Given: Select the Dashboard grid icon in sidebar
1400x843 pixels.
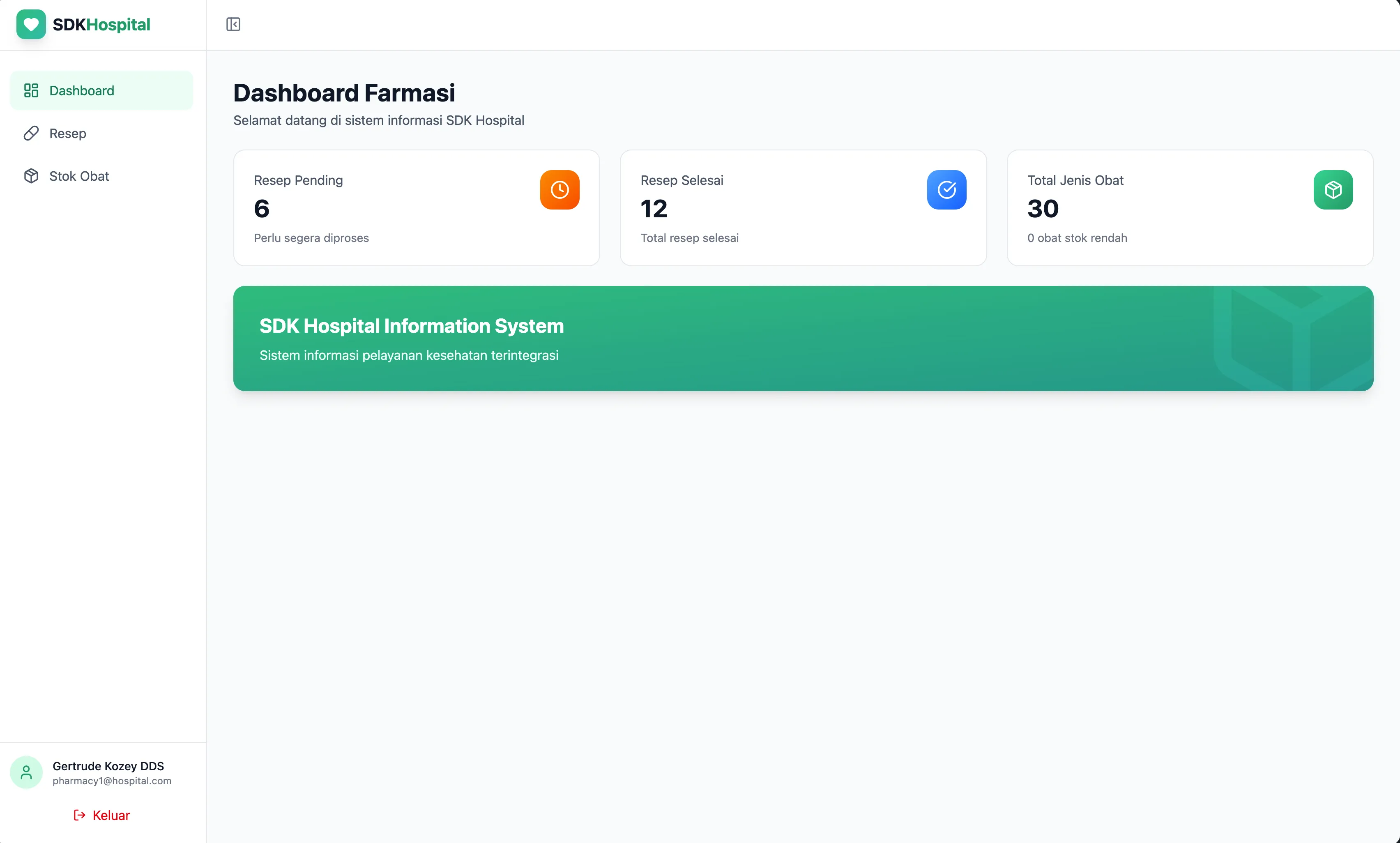Looking at the screenshot, I should (31, 90).
